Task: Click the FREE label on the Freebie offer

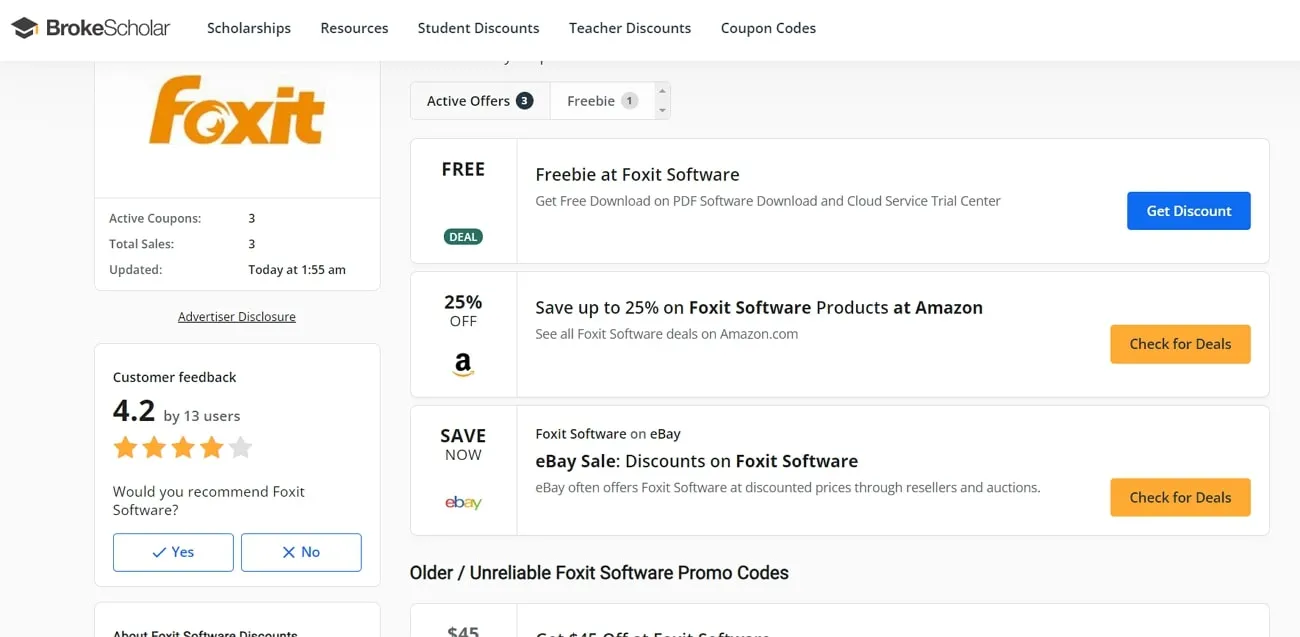Action: [462, 169]
